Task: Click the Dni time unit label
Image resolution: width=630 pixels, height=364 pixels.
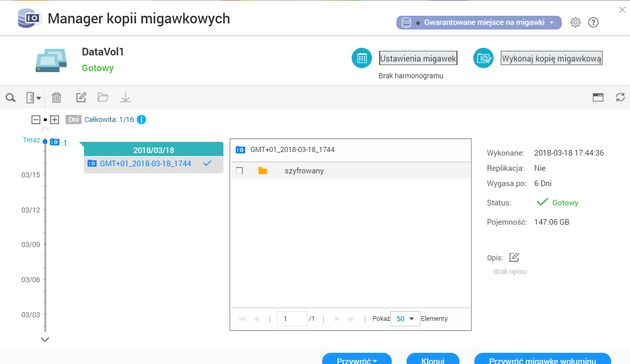Action: tap(73, 119)
